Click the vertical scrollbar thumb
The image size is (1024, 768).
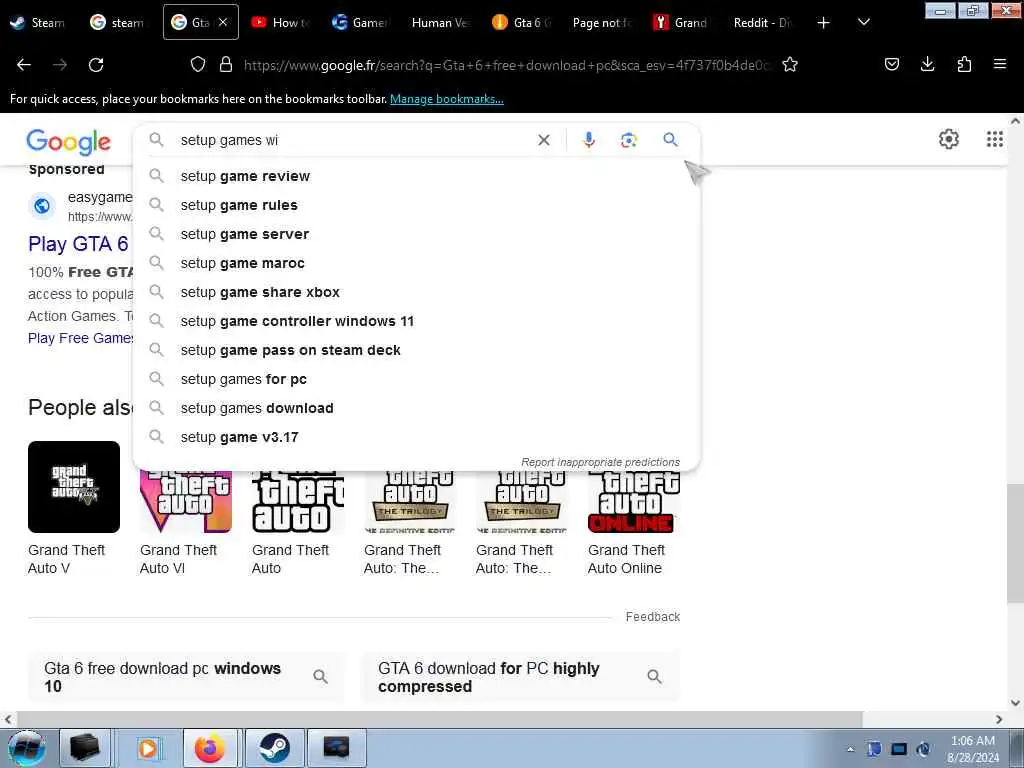click(1015, 544)
